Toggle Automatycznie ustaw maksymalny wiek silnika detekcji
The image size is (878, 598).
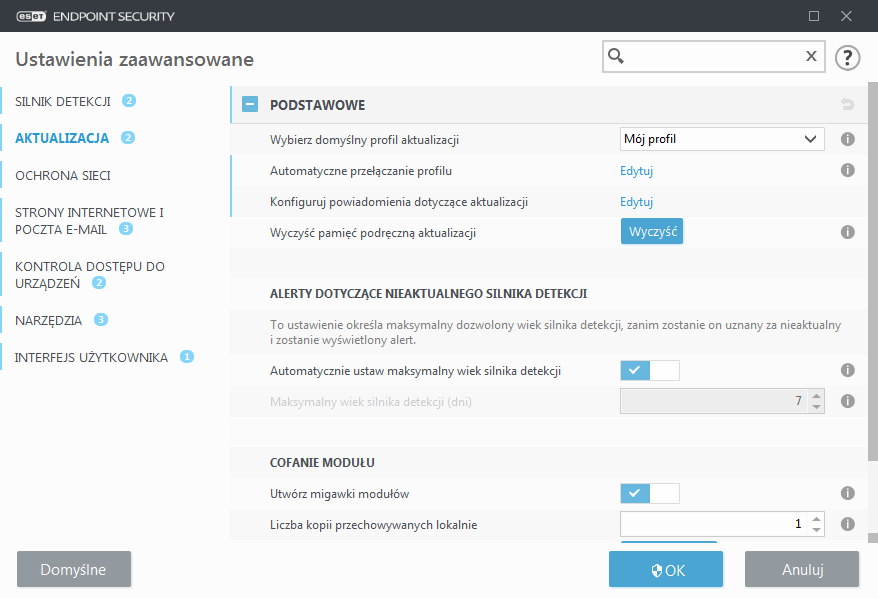tap(650, 370)
